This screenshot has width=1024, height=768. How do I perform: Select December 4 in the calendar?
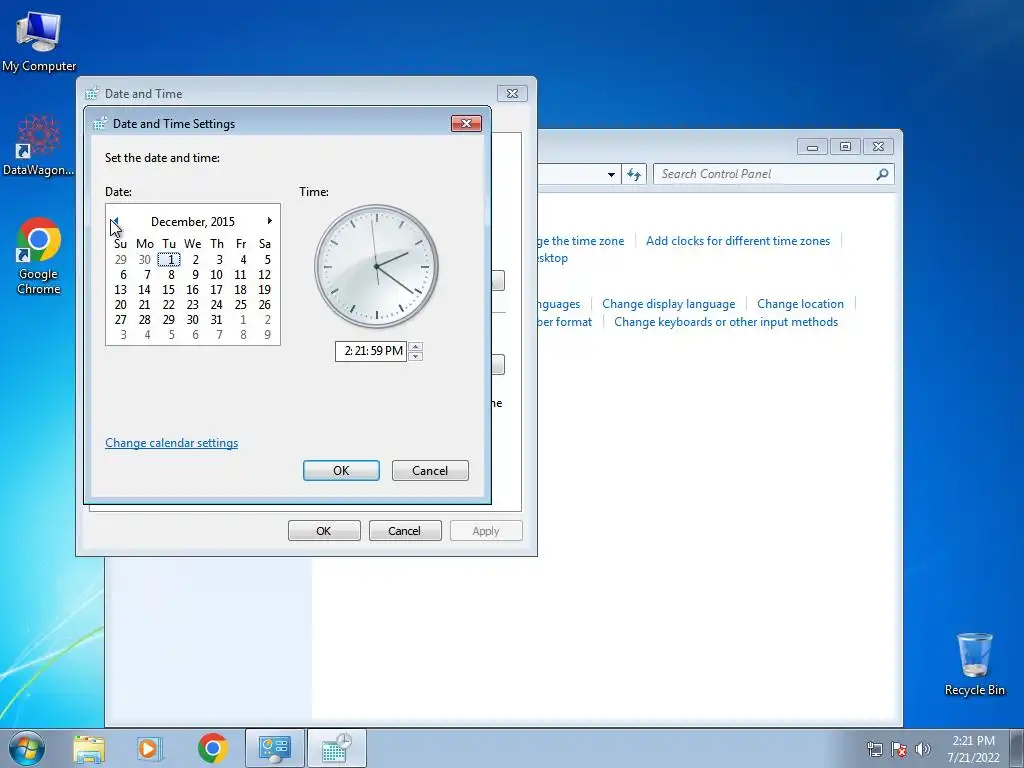pos(243,259)
